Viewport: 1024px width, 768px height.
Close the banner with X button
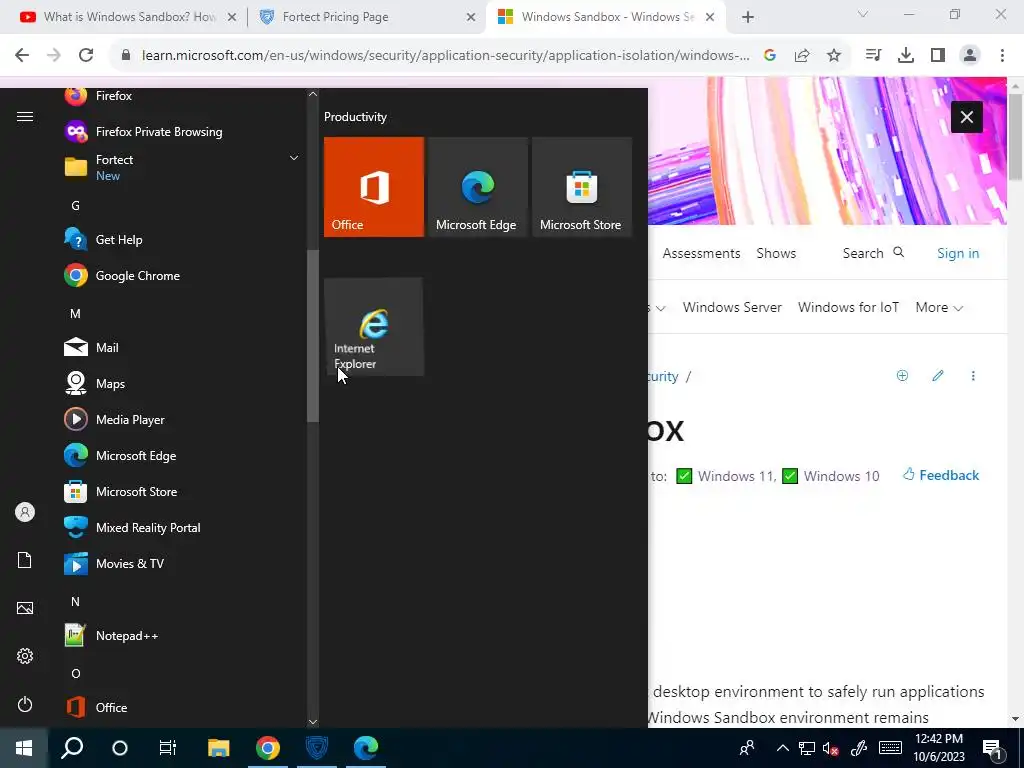[x=967, y=117]
